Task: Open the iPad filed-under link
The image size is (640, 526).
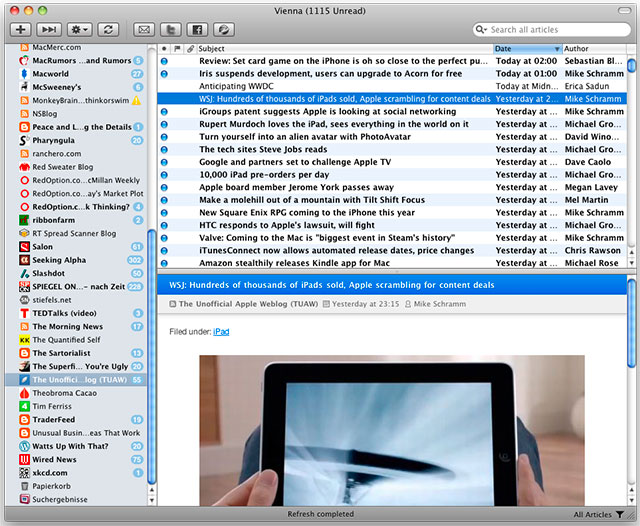Action: click(221, 332)
